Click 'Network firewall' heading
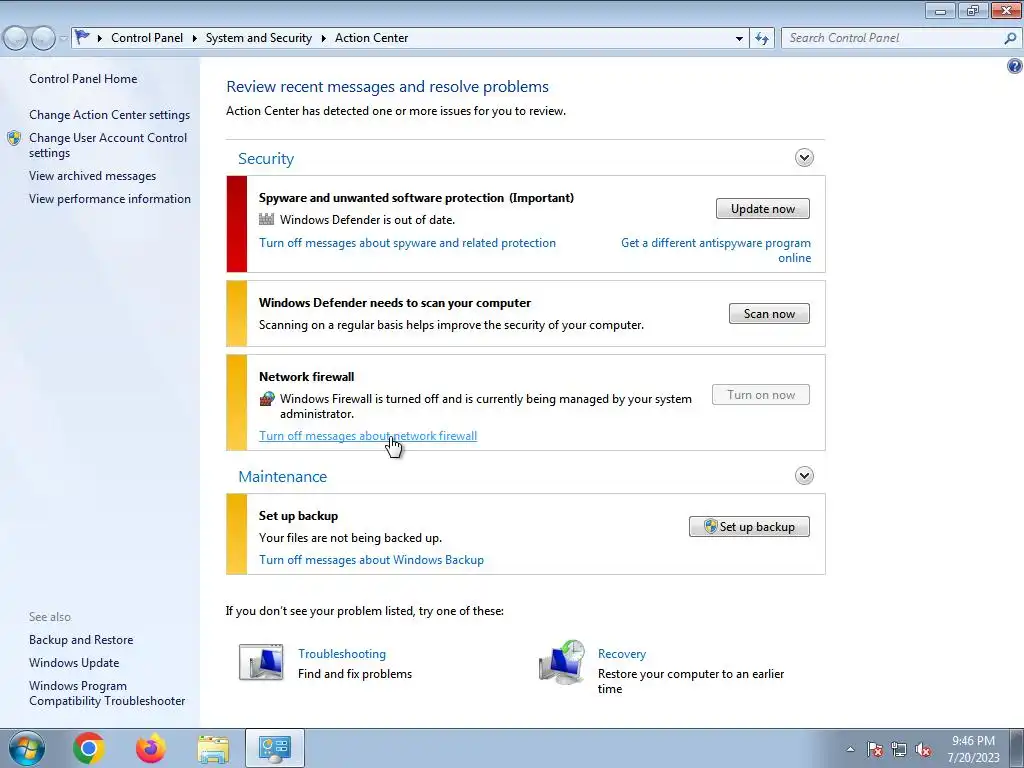Viewport: 1024px width, 768px height. (x=306, y=377)
